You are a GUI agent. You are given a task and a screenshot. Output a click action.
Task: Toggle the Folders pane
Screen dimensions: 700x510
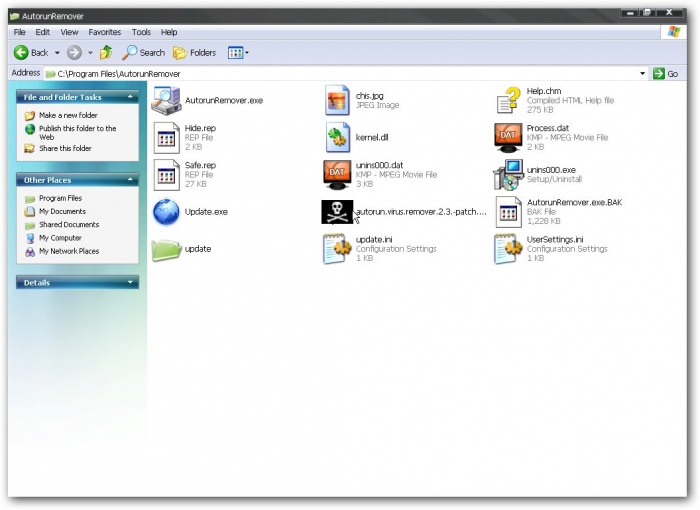(x=194, y=53)
